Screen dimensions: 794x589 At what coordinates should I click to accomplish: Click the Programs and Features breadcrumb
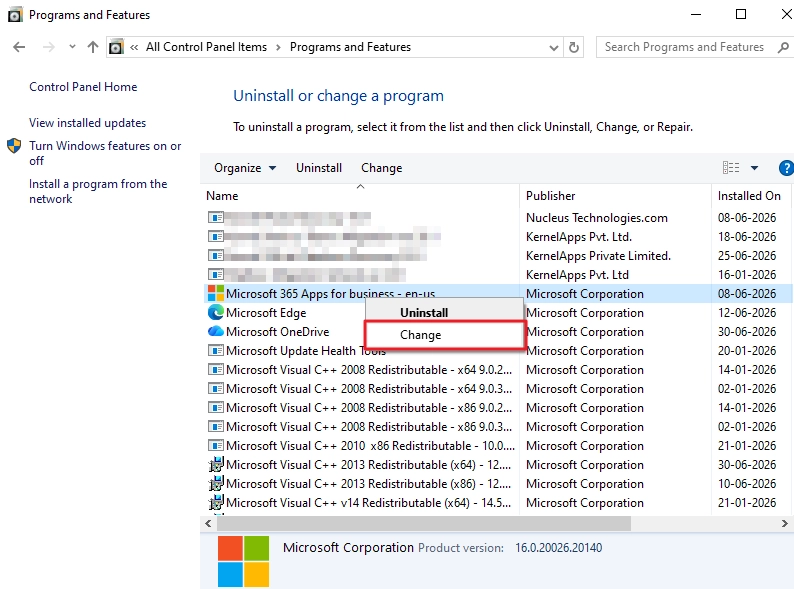[x=350, y=47]
